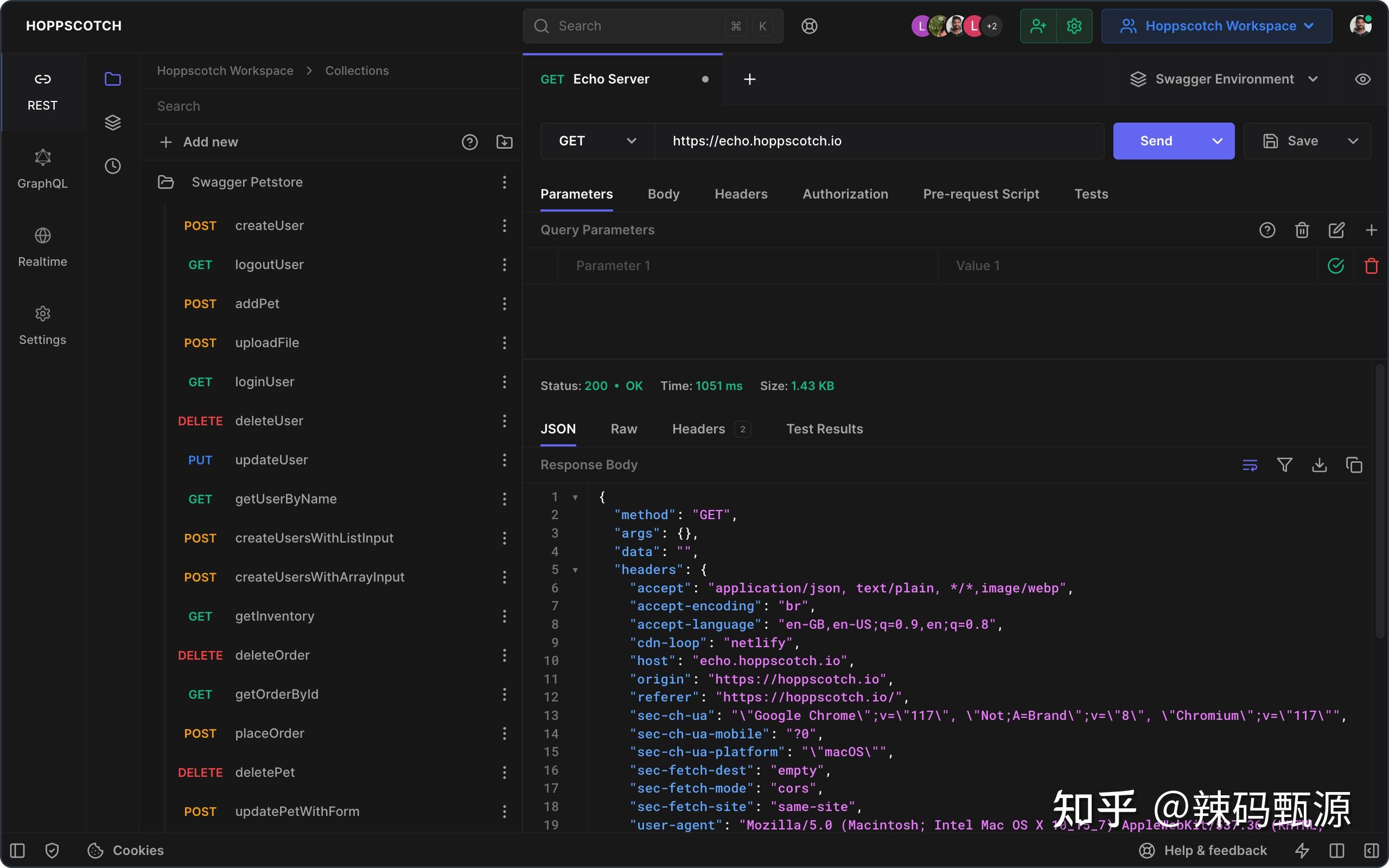Copy the response body
Viewport: 1389px width, 868px height.
tap(1355, 465)
